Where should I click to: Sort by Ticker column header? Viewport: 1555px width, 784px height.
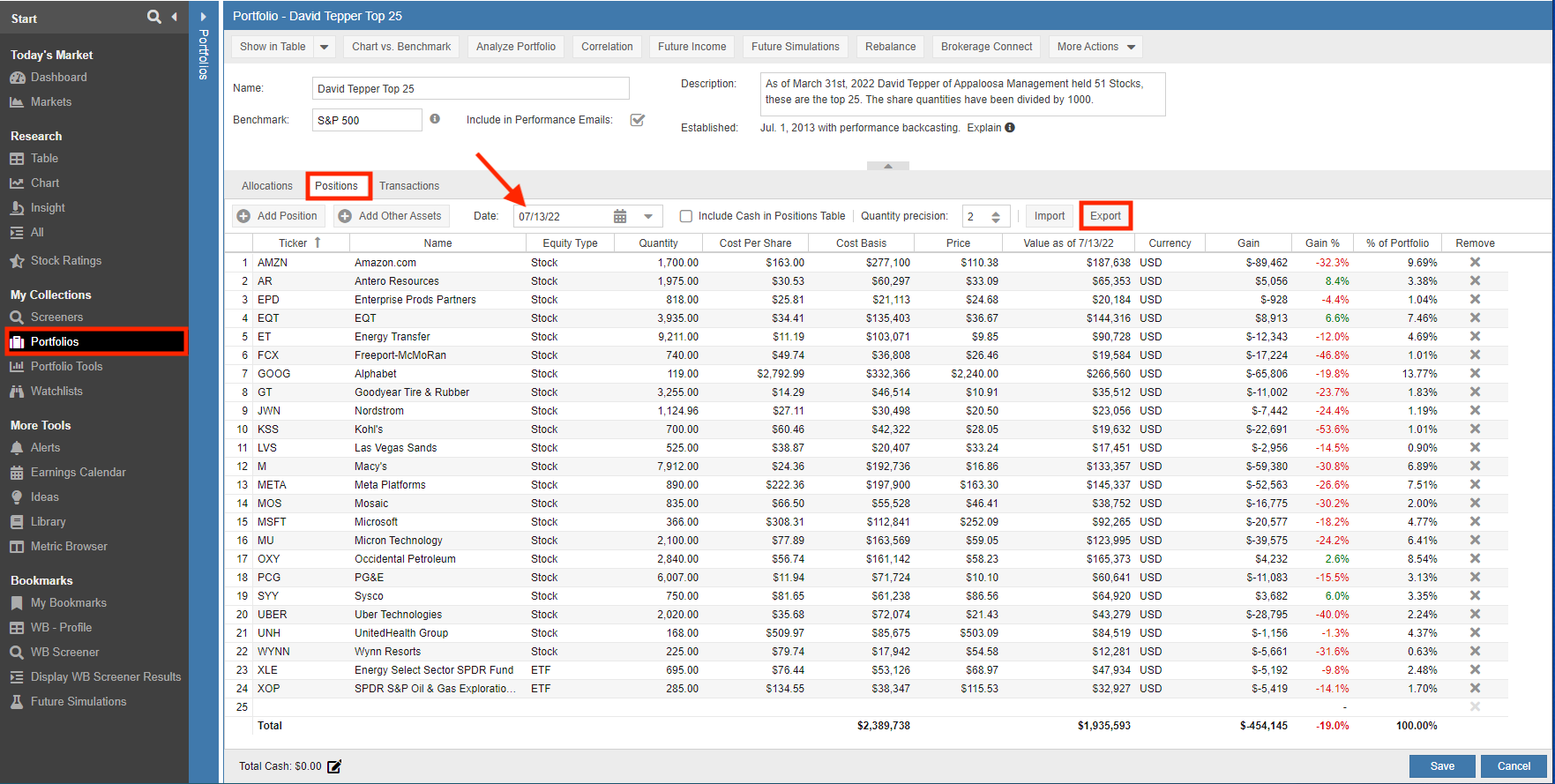(301, 243)
